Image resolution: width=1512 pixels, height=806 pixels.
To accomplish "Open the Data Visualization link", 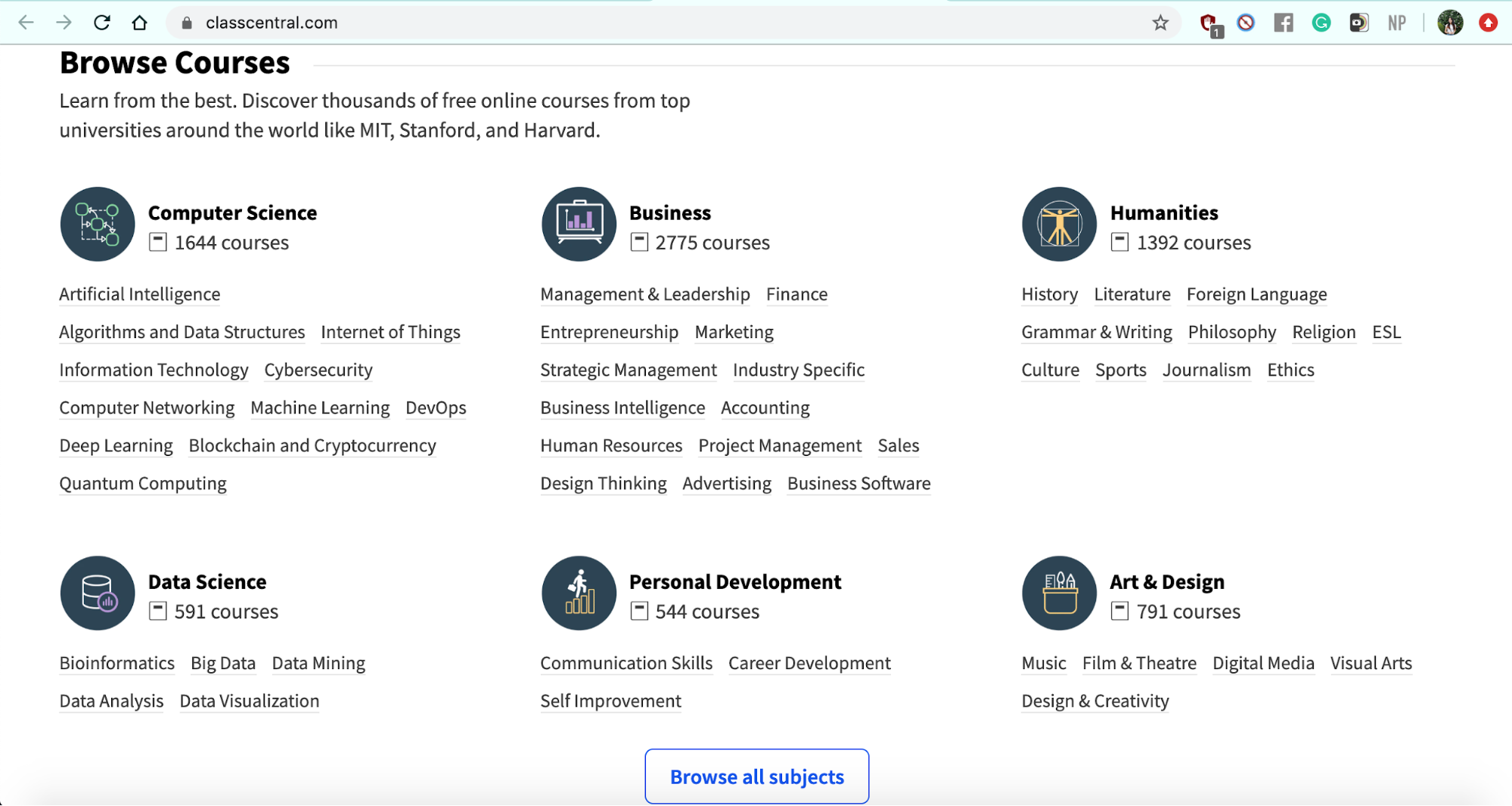I will click(250, 701).
